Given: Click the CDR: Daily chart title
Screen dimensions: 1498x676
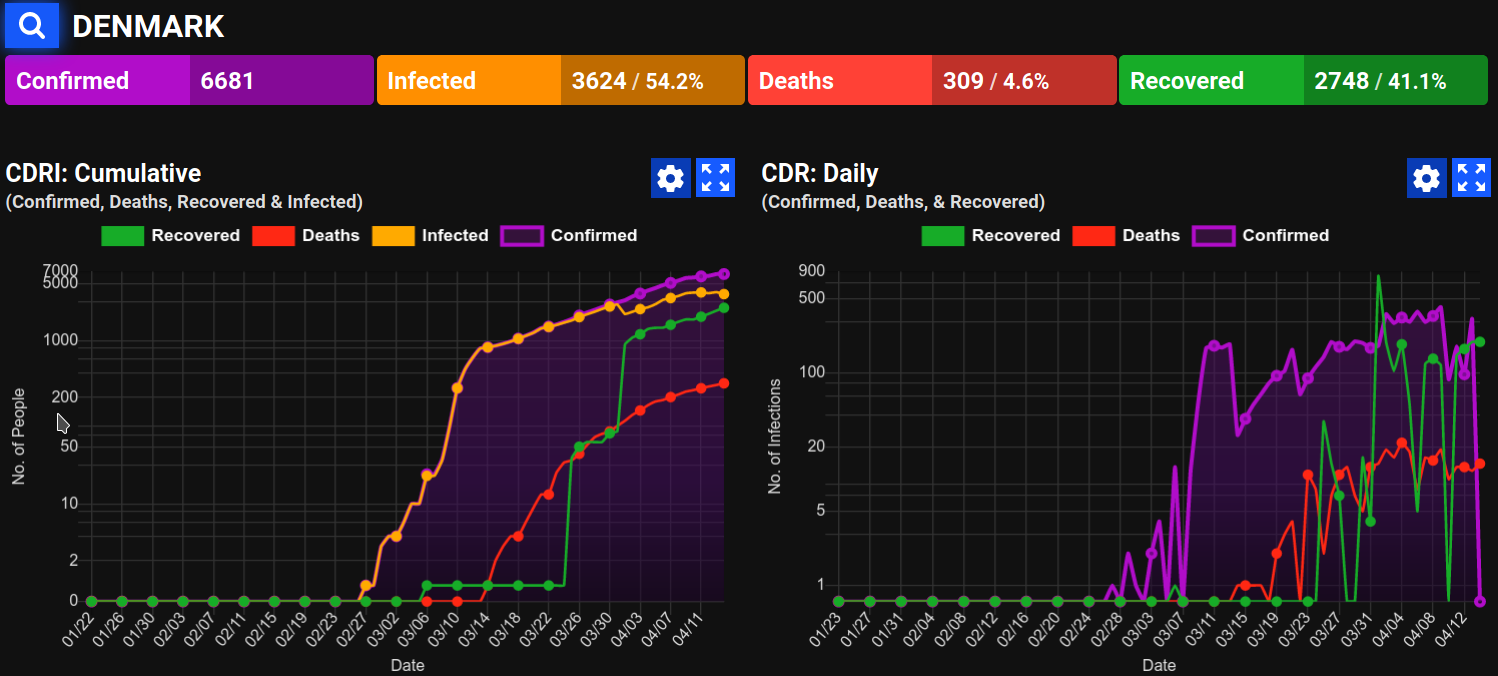Looking at the screenshot, I should click(x=820, y=173).
